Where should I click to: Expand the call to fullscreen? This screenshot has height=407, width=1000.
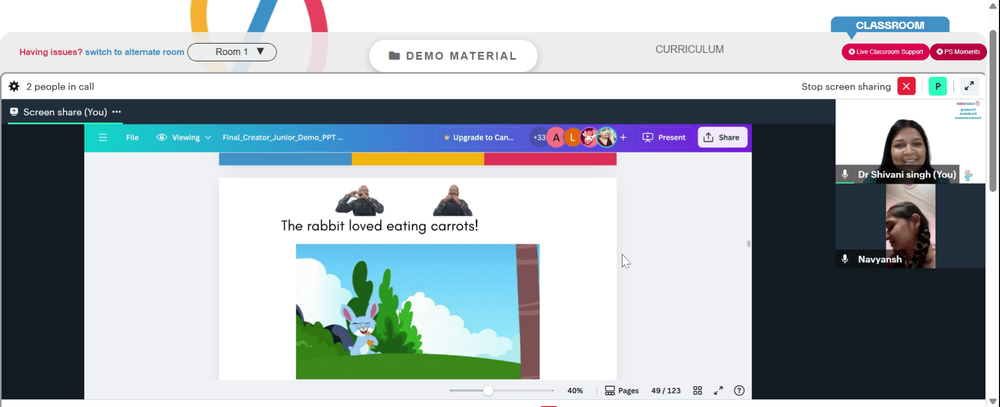969,86
